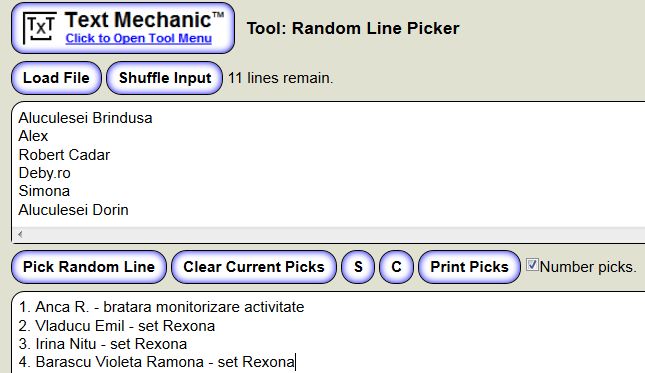Clear the current picks
Screen dimensions: 645x373
254,267
